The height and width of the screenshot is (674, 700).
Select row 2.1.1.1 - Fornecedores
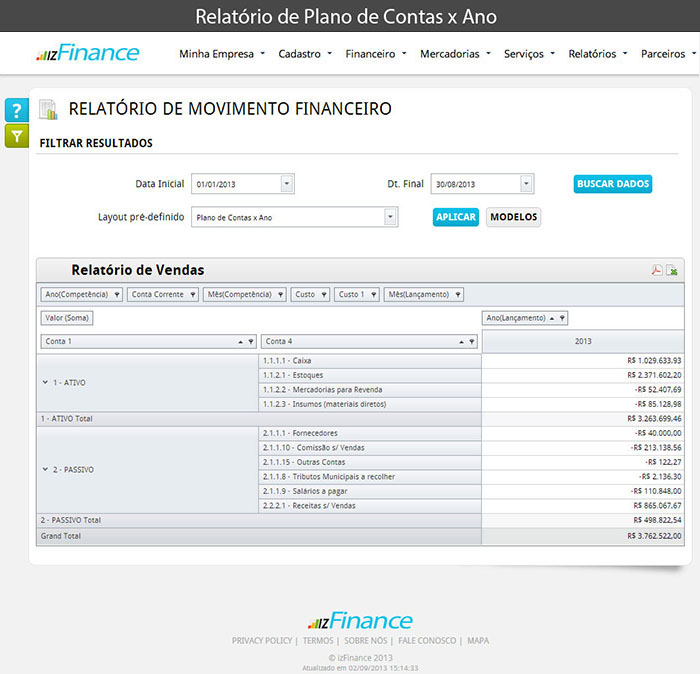[370, 433]
